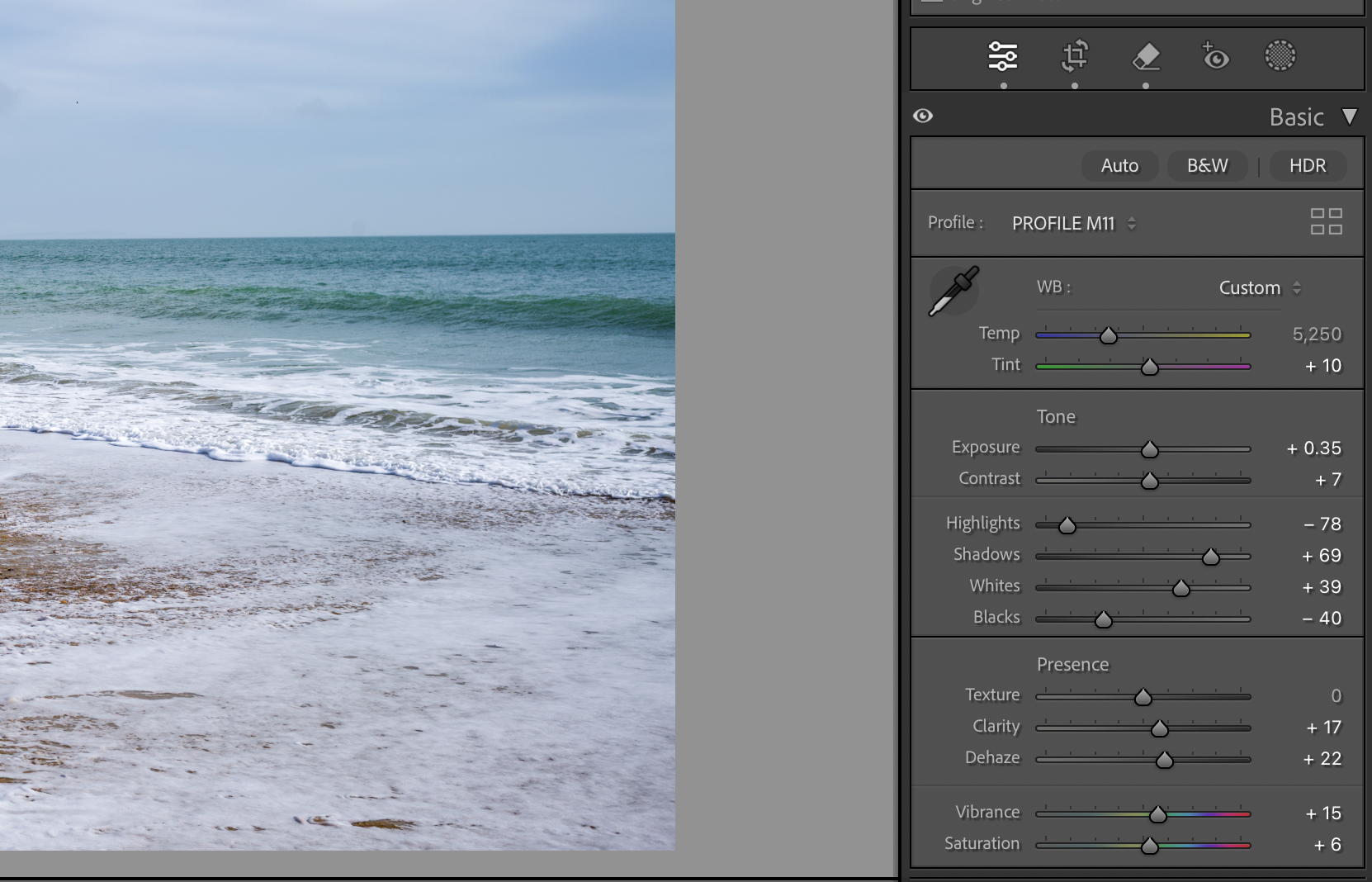Open the profile browser grid icon
Screen dimensions: 1372x882
(x=1326, y=221)
